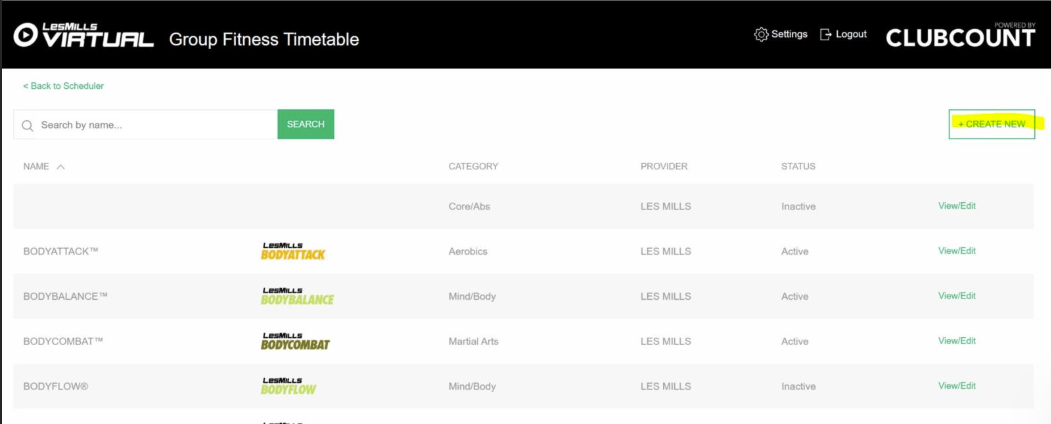Viewport: 1051px width, 424px height.
Task: Click the Aerobics category cell
Action: pyautogui.click(x=468, y=251)
